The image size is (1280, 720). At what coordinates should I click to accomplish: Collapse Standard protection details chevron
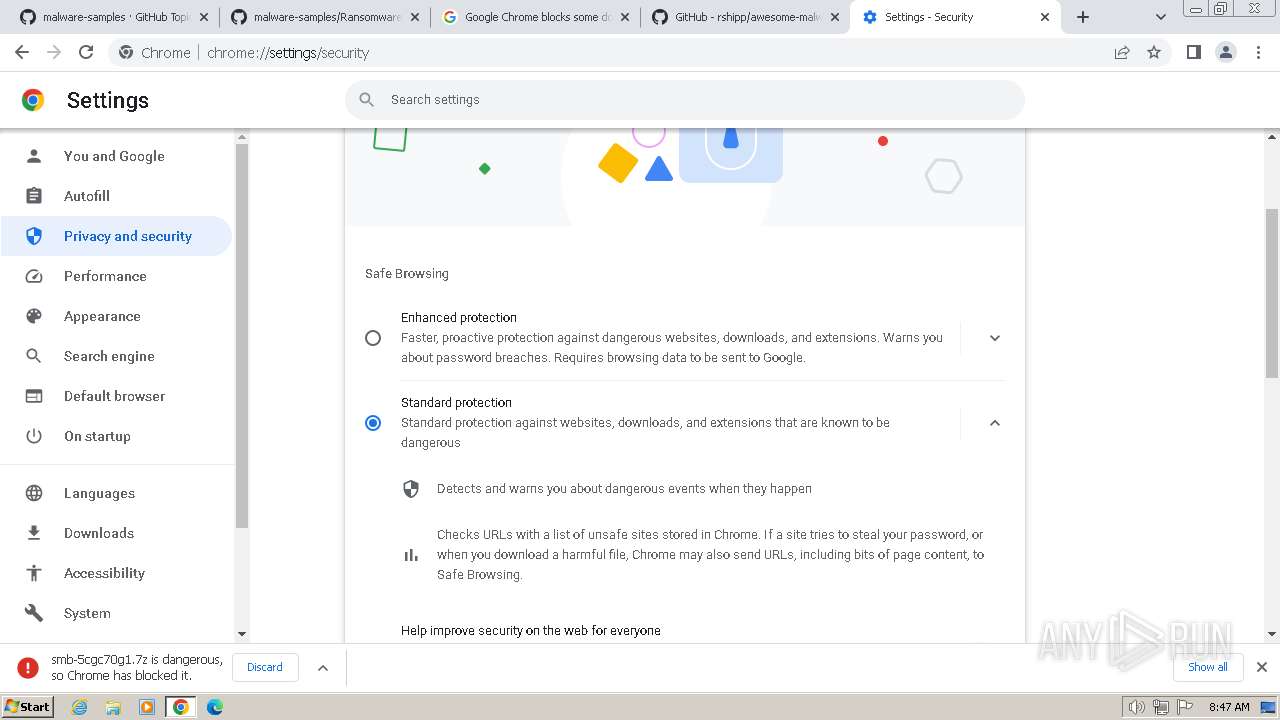995,423
